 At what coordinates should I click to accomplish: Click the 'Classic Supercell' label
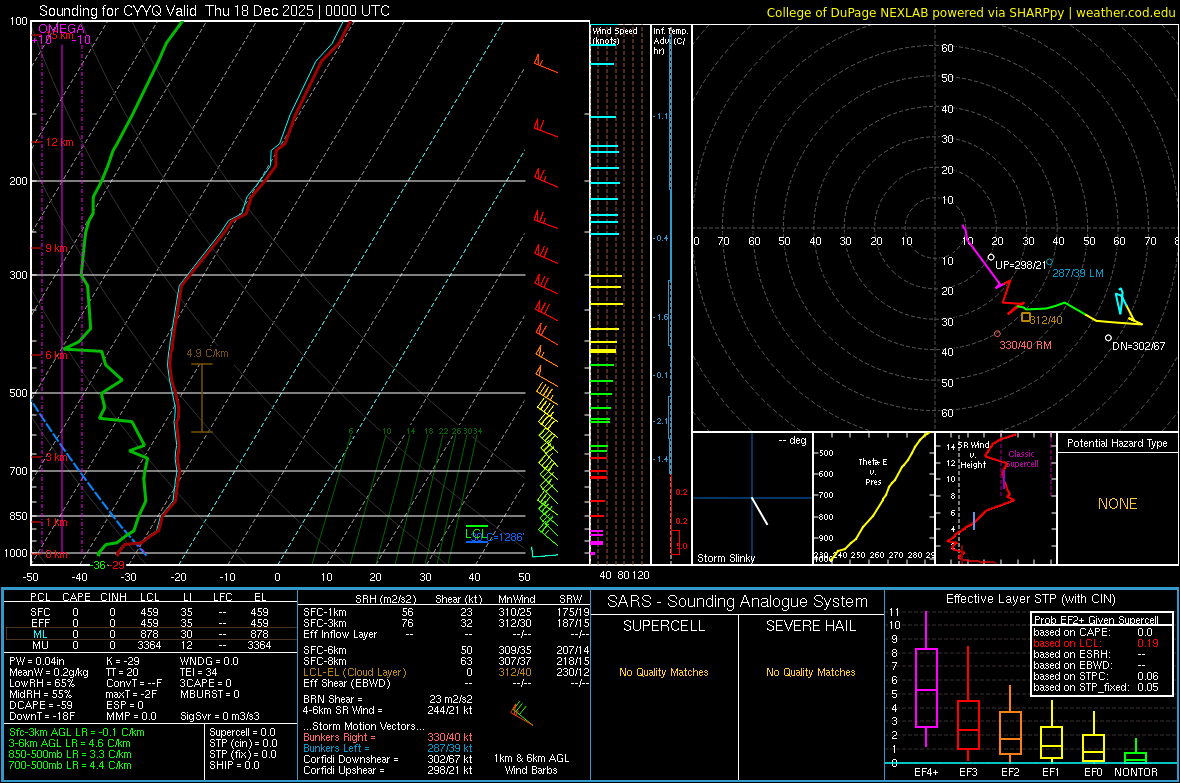click(1021, 459)
